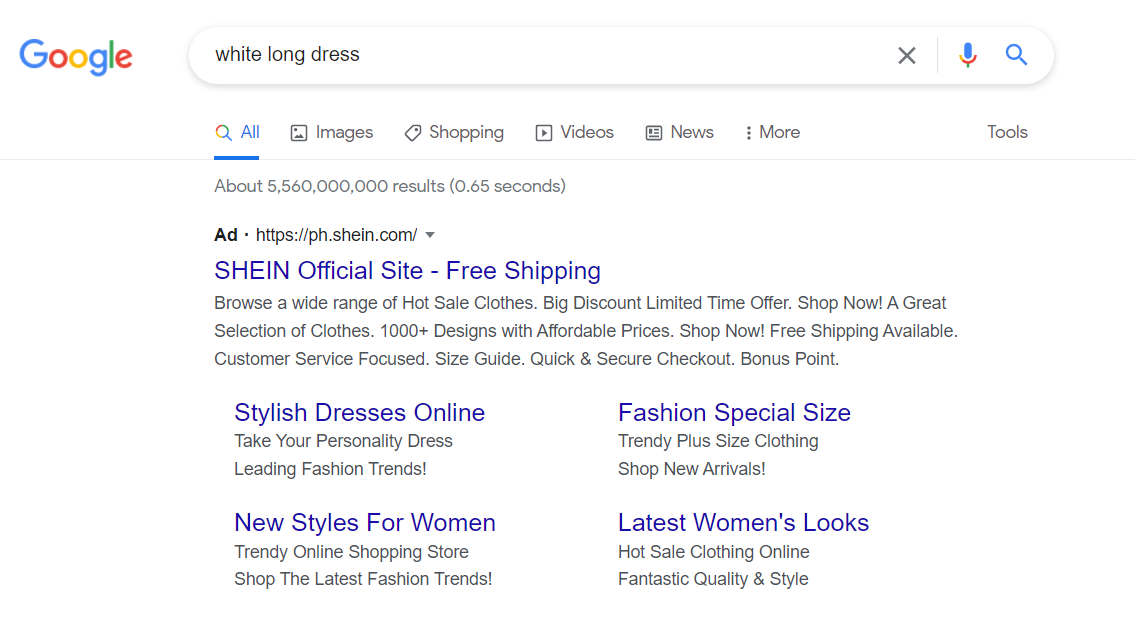Click the 'Shop The Latest Fashion Trends!' text

pyautogui.click(x=363, y=579)
